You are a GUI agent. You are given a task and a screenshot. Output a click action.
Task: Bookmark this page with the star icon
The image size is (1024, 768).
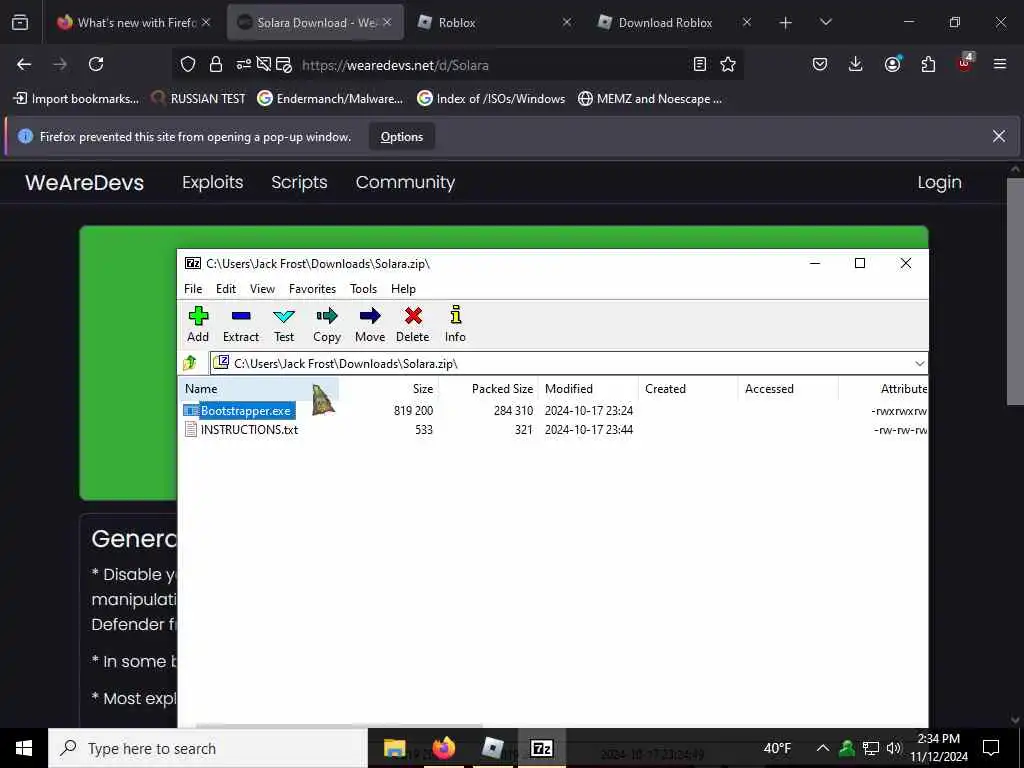[x=728, y=64]
